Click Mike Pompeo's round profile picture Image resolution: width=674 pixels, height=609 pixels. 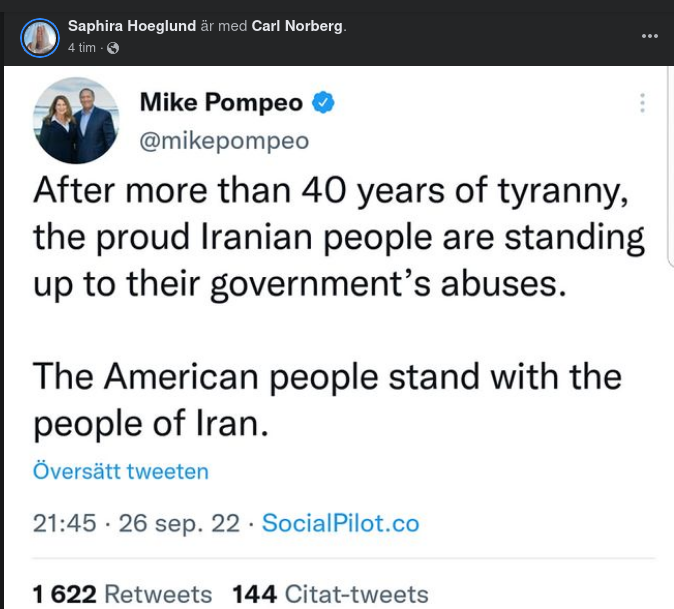(x=76, y=120)
